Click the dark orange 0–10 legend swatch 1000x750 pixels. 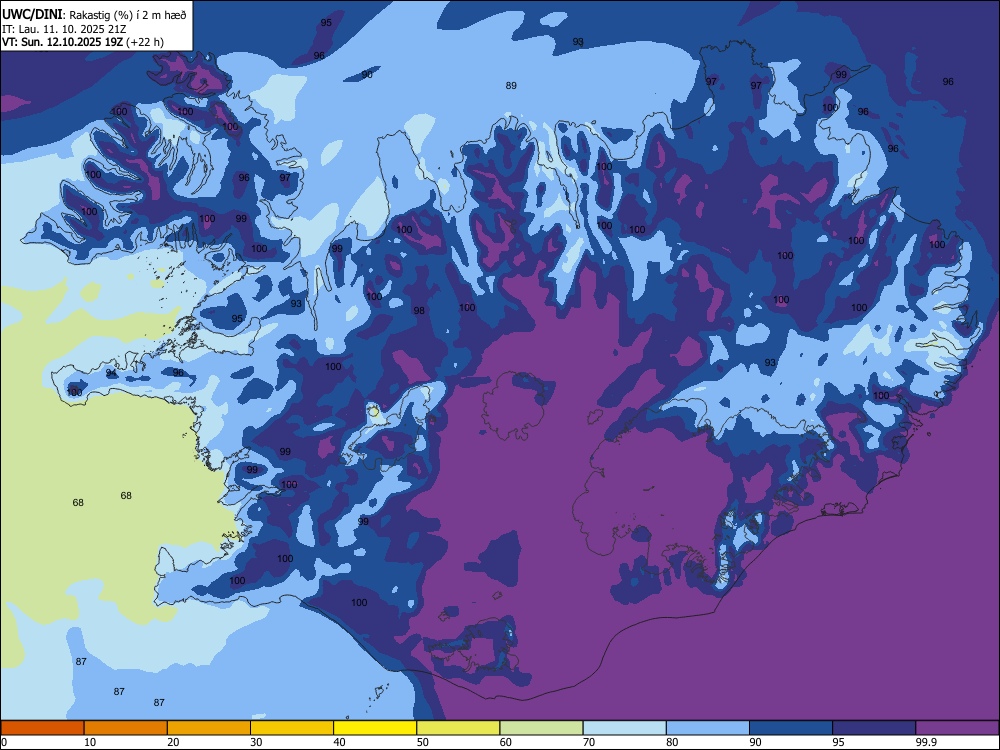(42, 728)
